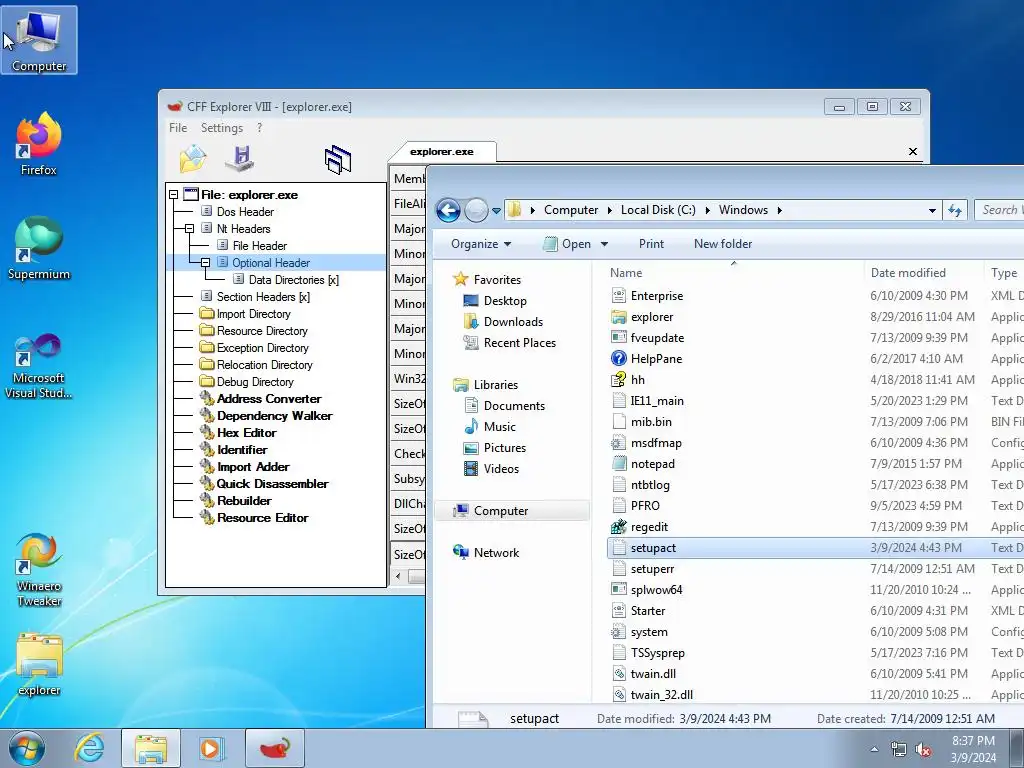Image resolution: width=1024 pixels, height=768 pixels.
Task: Select Import Adder tool
Action: click(253, 466)
